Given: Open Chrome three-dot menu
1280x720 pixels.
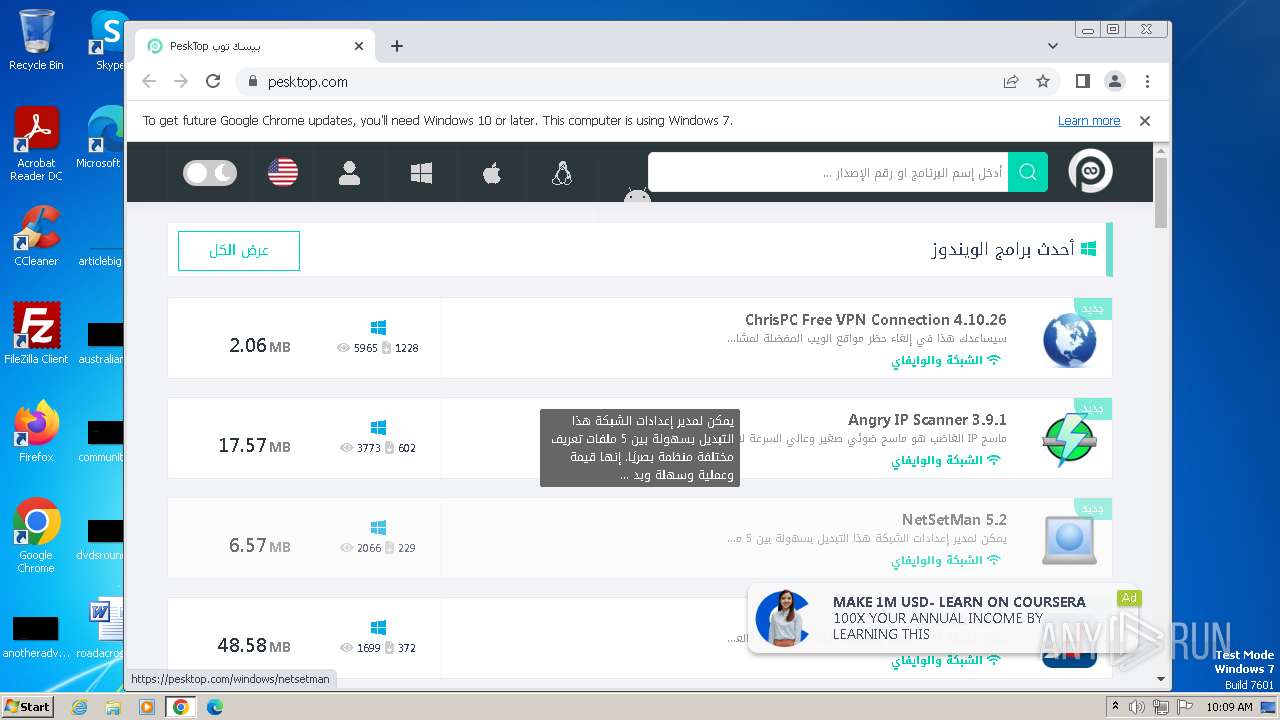Looking at the screenshot, I should pos(1147,82).
